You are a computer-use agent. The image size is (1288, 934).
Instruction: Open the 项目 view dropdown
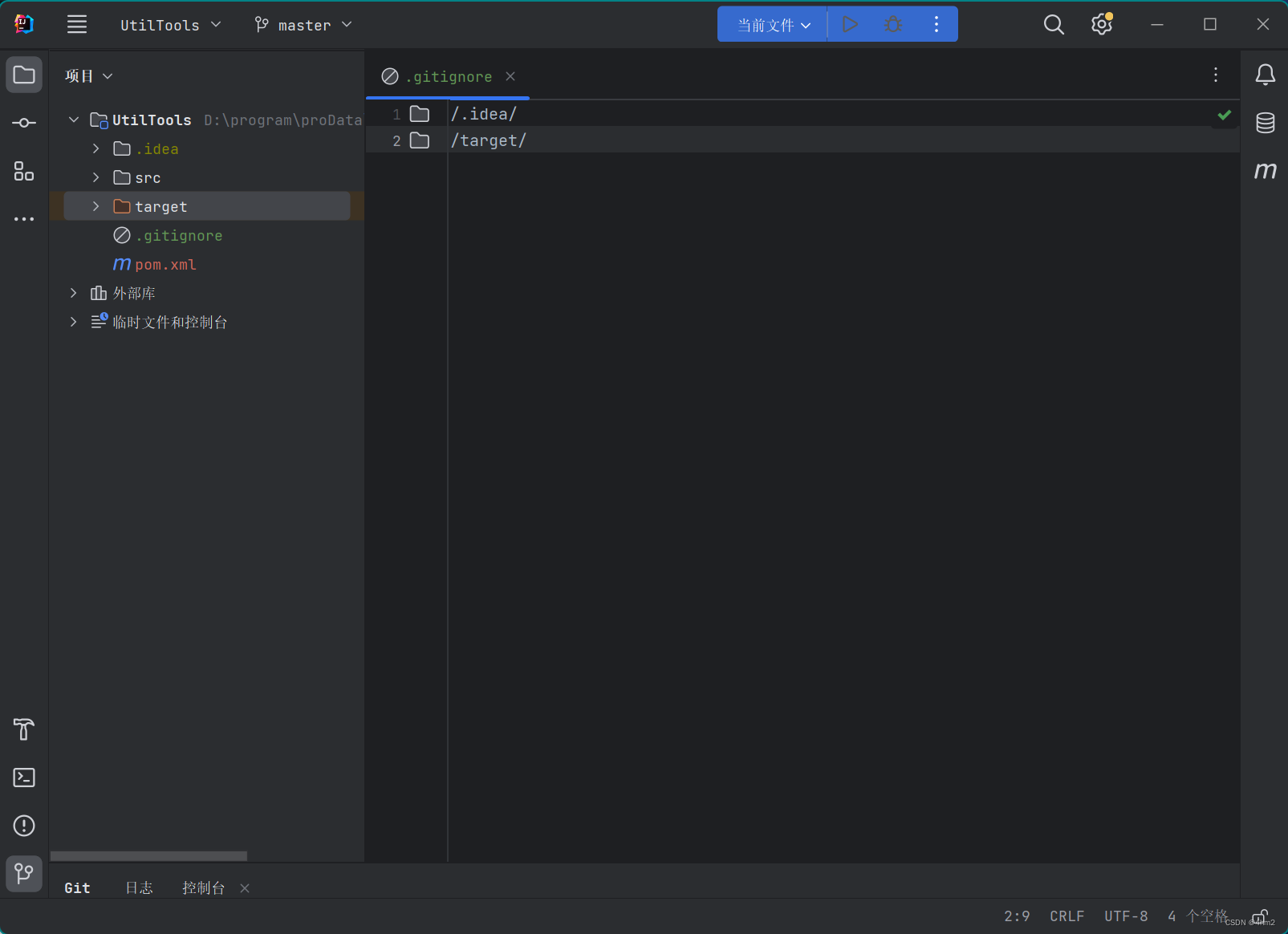tap(89, 76)
